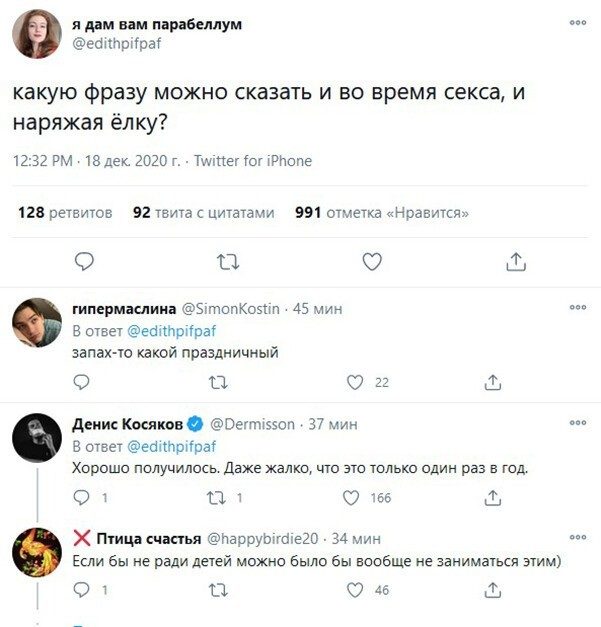View the 128 retweets list
601x627 pixels.
click(x=65, y=212)
